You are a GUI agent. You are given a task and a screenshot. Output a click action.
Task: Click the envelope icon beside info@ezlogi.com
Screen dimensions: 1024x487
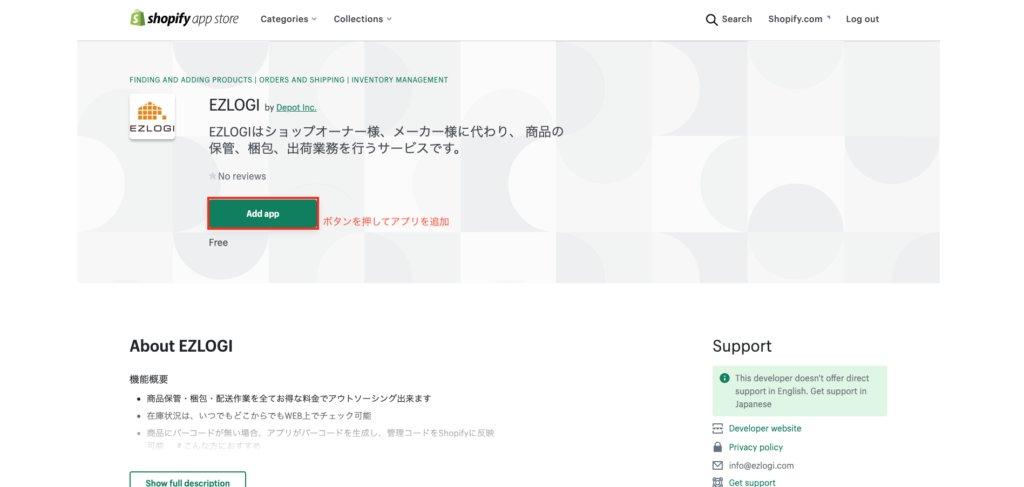click(x=717, y=465)
